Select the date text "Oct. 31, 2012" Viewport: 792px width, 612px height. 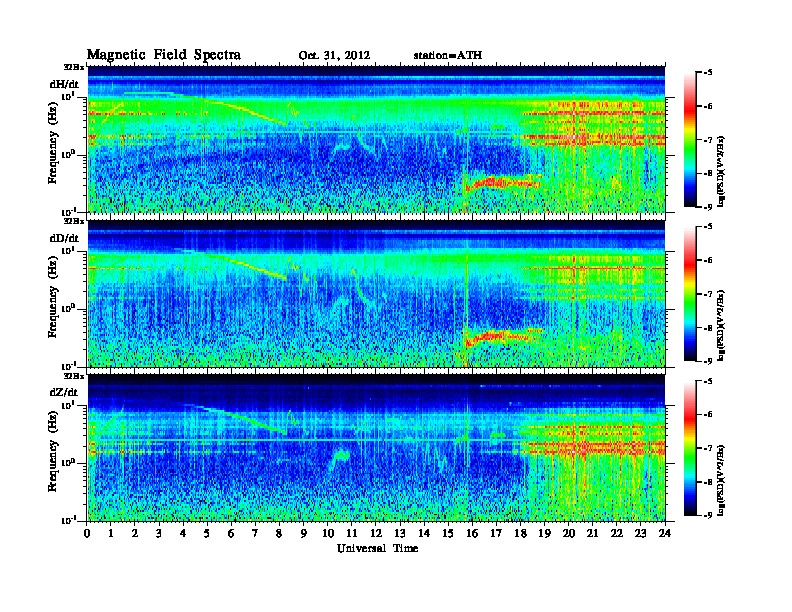[334, 55]
